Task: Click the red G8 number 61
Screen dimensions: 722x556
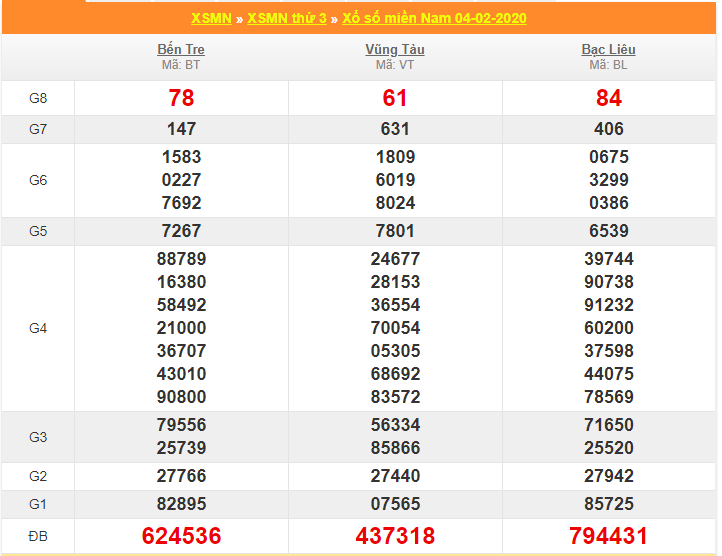Action: (x=395, y=98)
